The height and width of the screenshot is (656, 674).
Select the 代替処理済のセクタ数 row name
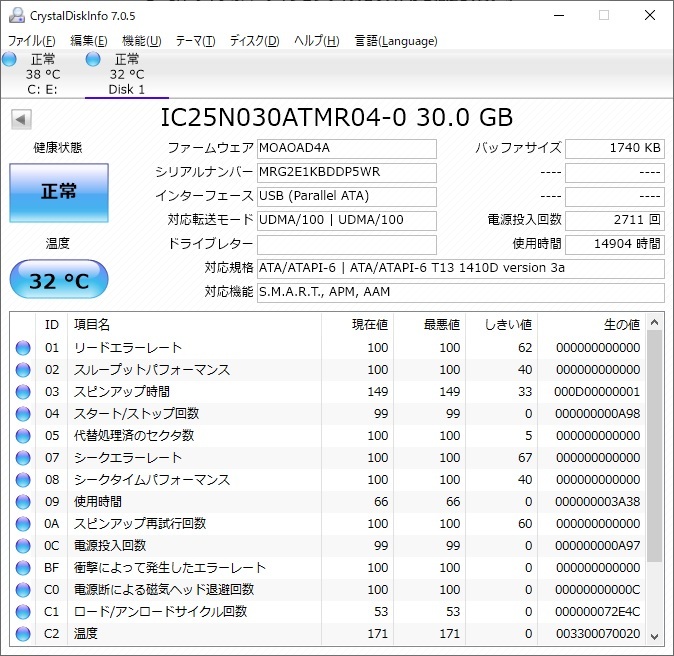(x=134, y=435)
